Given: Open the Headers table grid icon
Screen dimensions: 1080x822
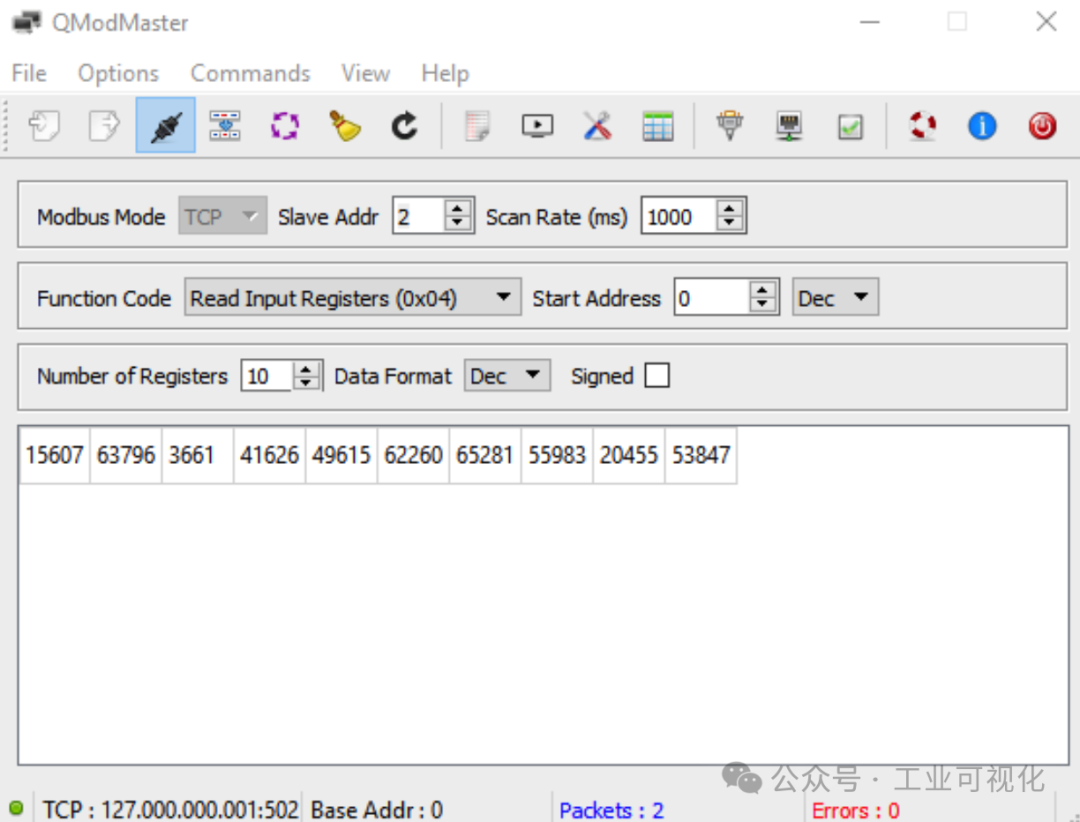Looking at the screenshot, I should point(658,126).
